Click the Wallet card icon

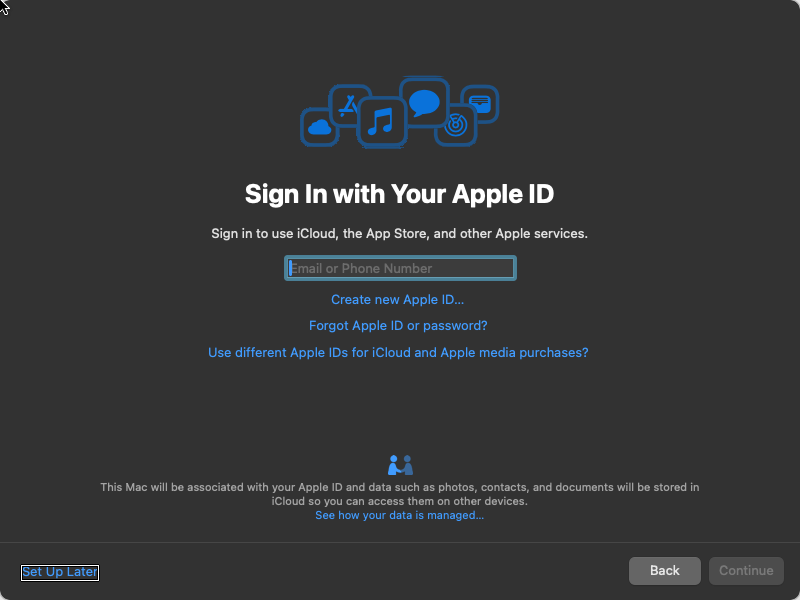point(480,103)
